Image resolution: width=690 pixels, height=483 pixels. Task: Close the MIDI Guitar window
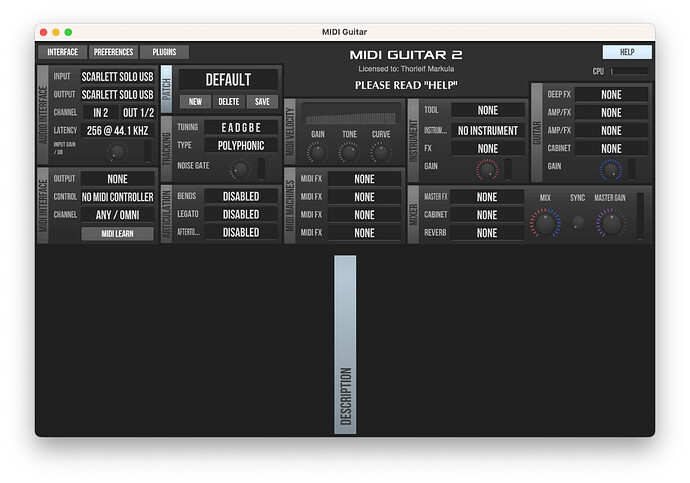(44, 32)
